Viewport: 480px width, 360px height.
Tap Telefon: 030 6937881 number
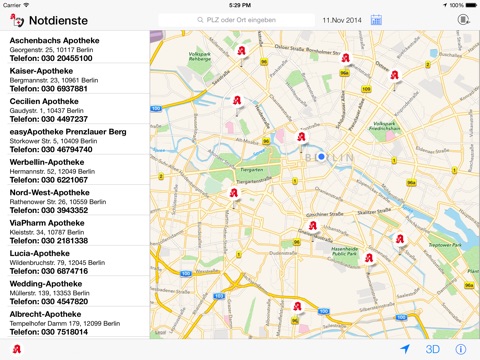tap(49, 89)
